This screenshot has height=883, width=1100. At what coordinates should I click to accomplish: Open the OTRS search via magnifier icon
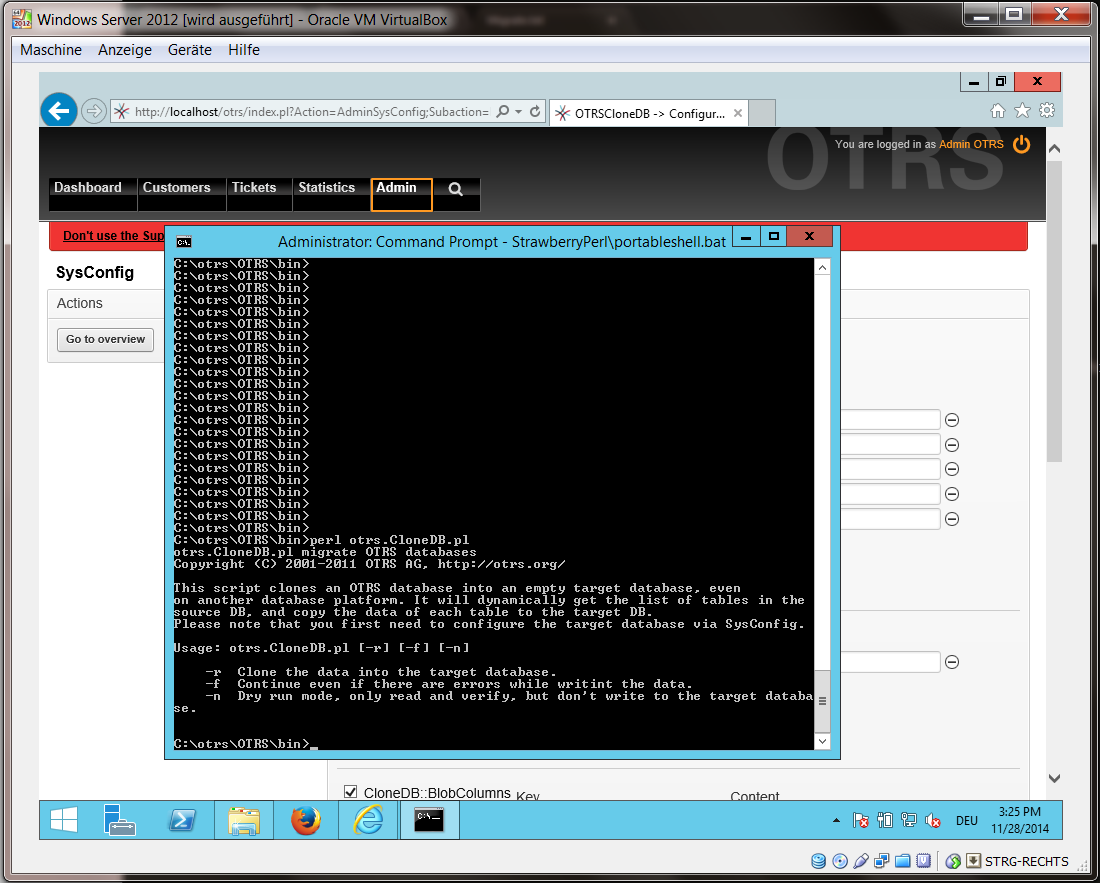click(456, 188)
